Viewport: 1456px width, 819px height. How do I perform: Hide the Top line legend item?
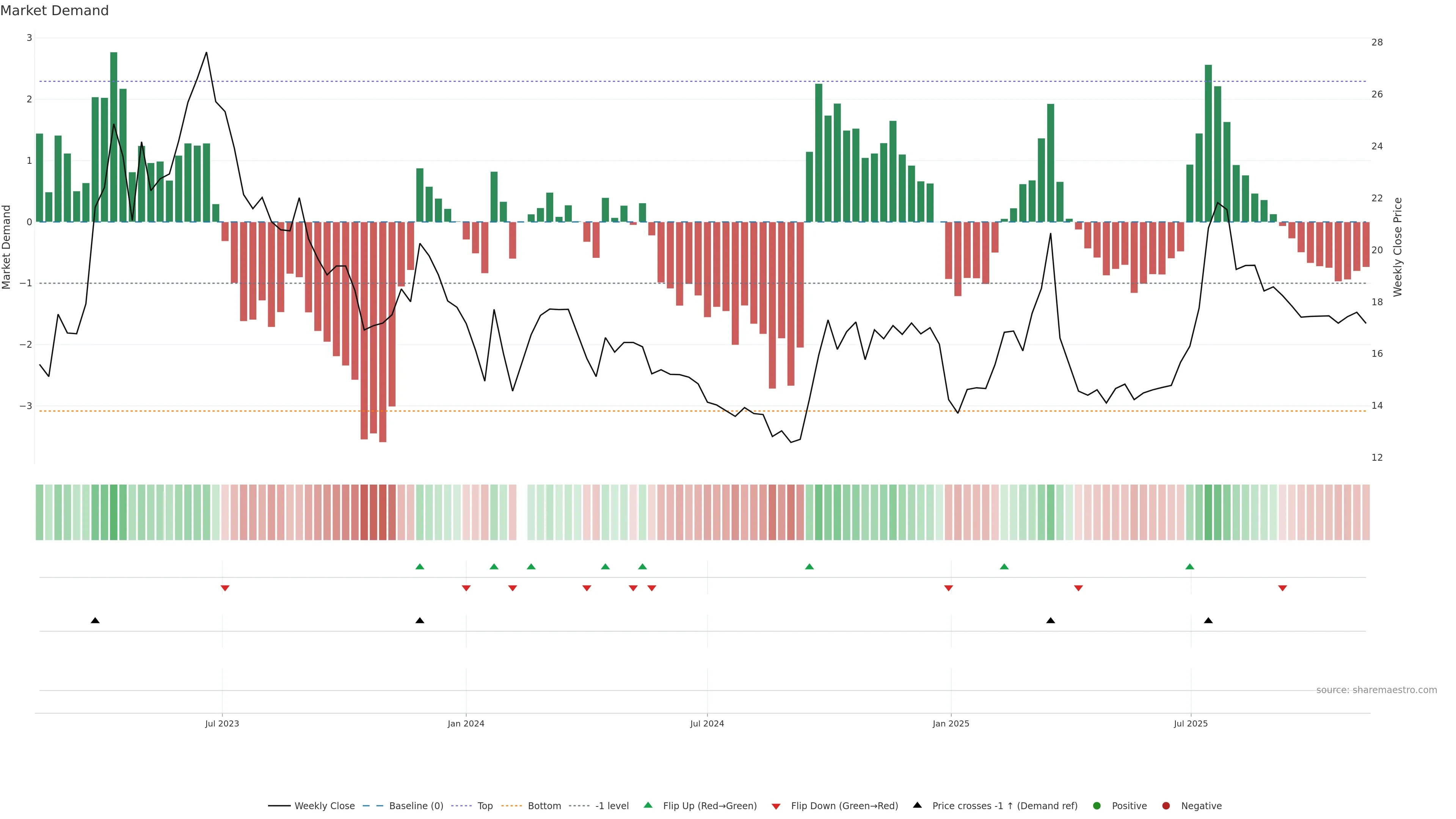coord(485,806)
